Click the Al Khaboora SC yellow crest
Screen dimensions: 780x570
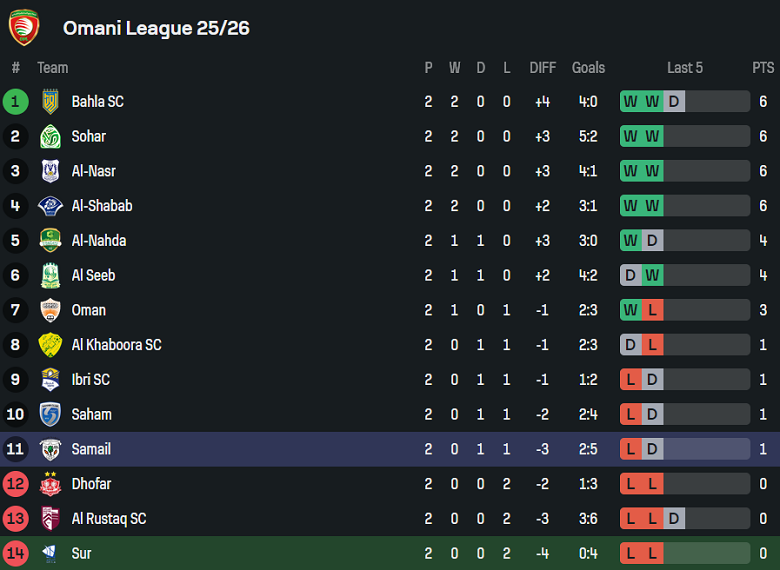tap(50, 345)
